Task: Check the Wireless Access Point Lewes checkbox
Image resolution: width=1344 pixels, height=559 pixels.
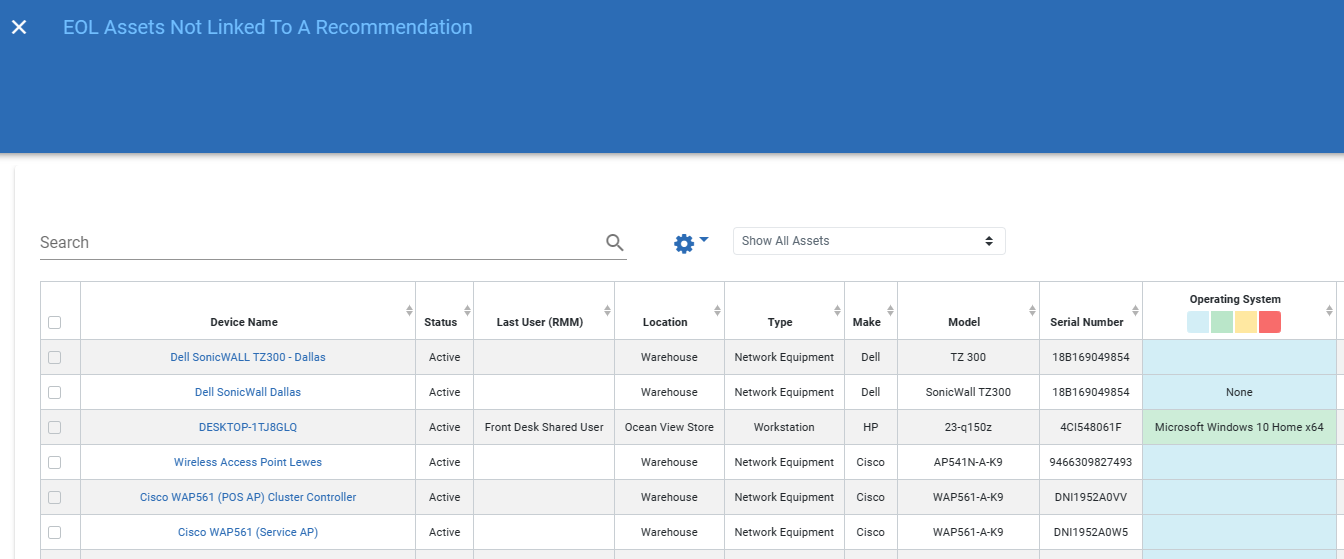Action: [x=54, y=462]
